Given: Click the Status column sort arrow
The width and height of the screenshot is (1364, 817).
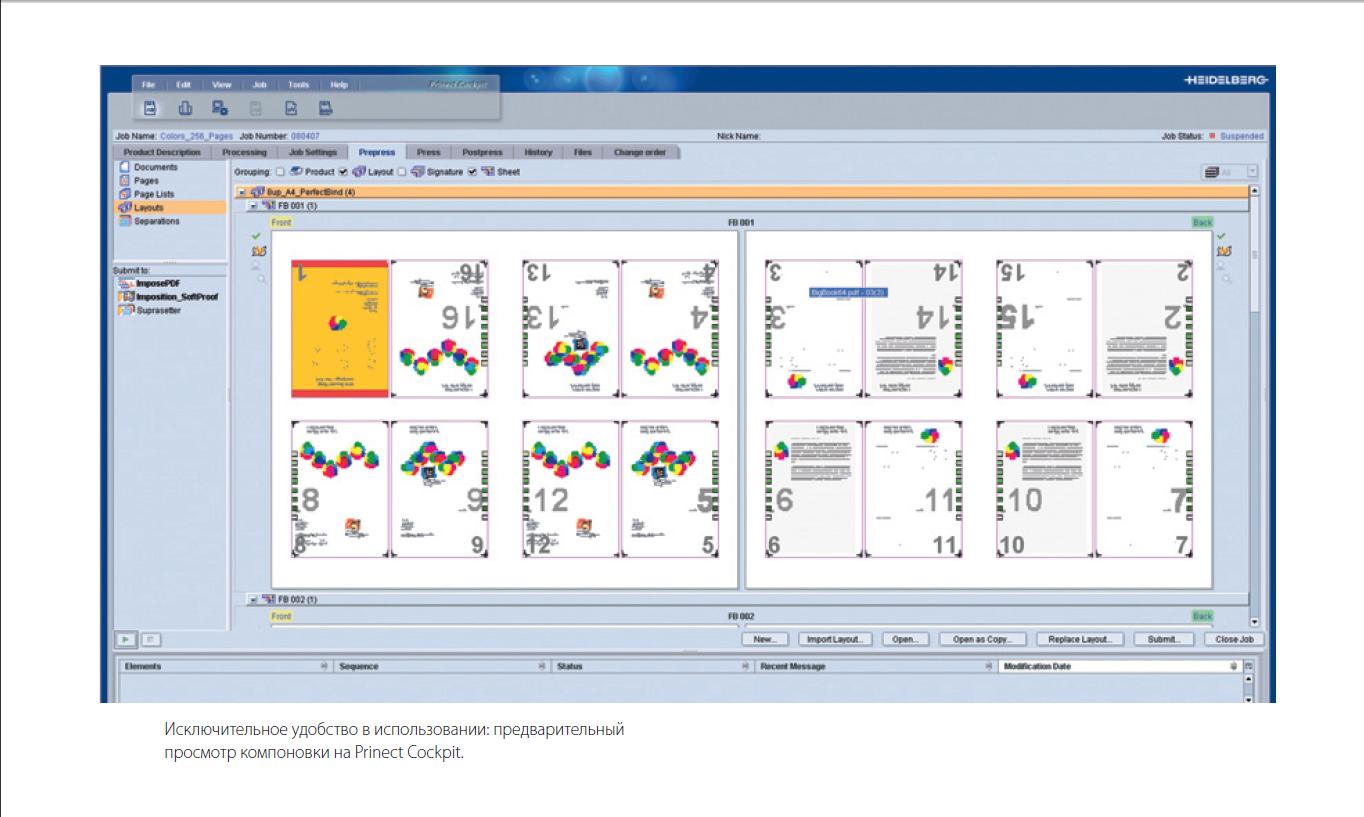Looking at the screenshot, I should pyautogui.click(x=743, y=666).
